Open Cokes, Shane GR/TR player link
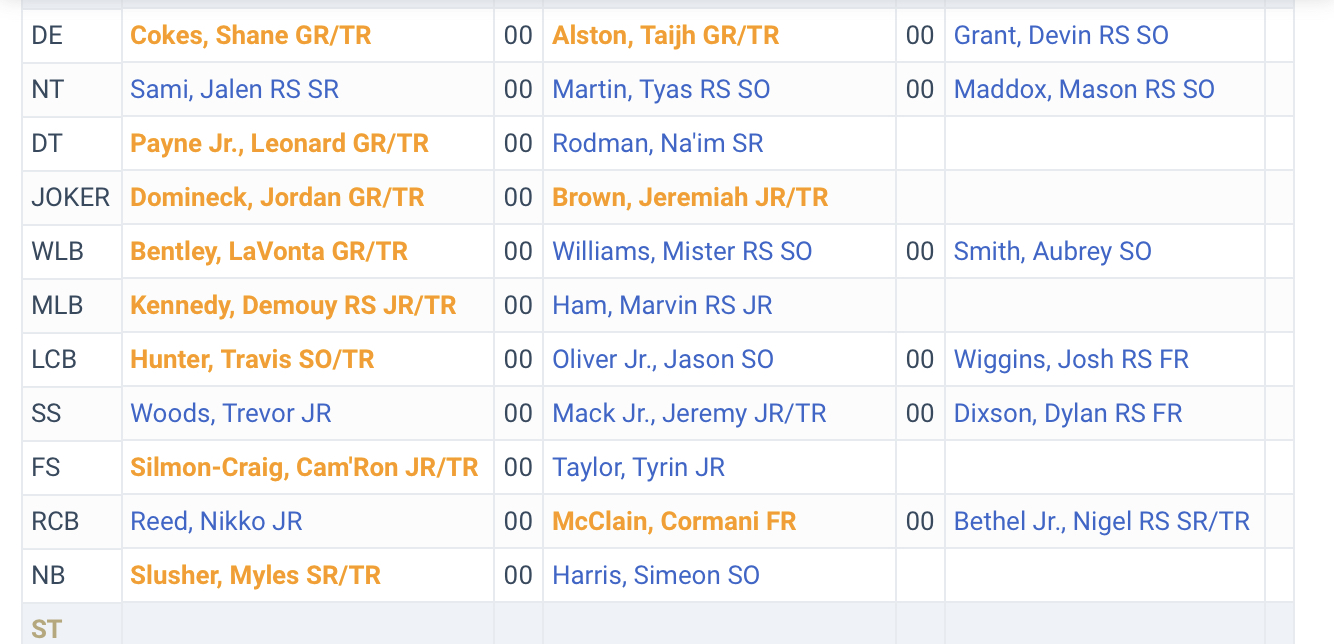The width and height of the screenshot is (1334, 644). click(x=251, y=35)
